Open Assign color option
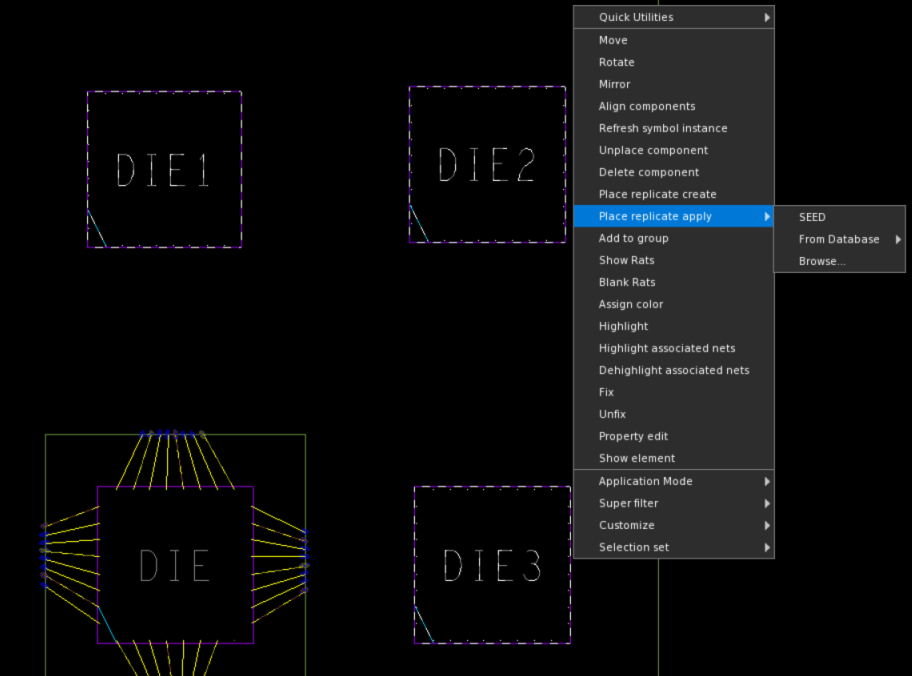Screen dimensions: 912x676 click(630, 304)
